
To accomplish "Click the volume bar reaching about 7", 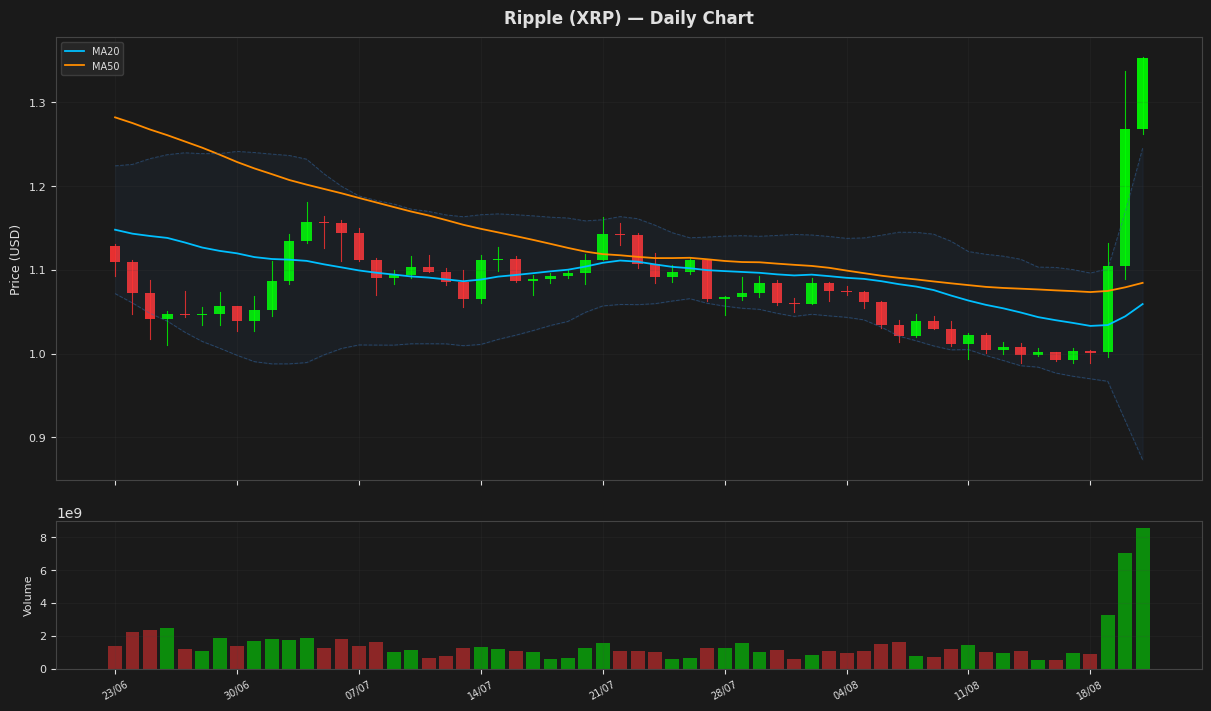I will (x=1125, y=611).
